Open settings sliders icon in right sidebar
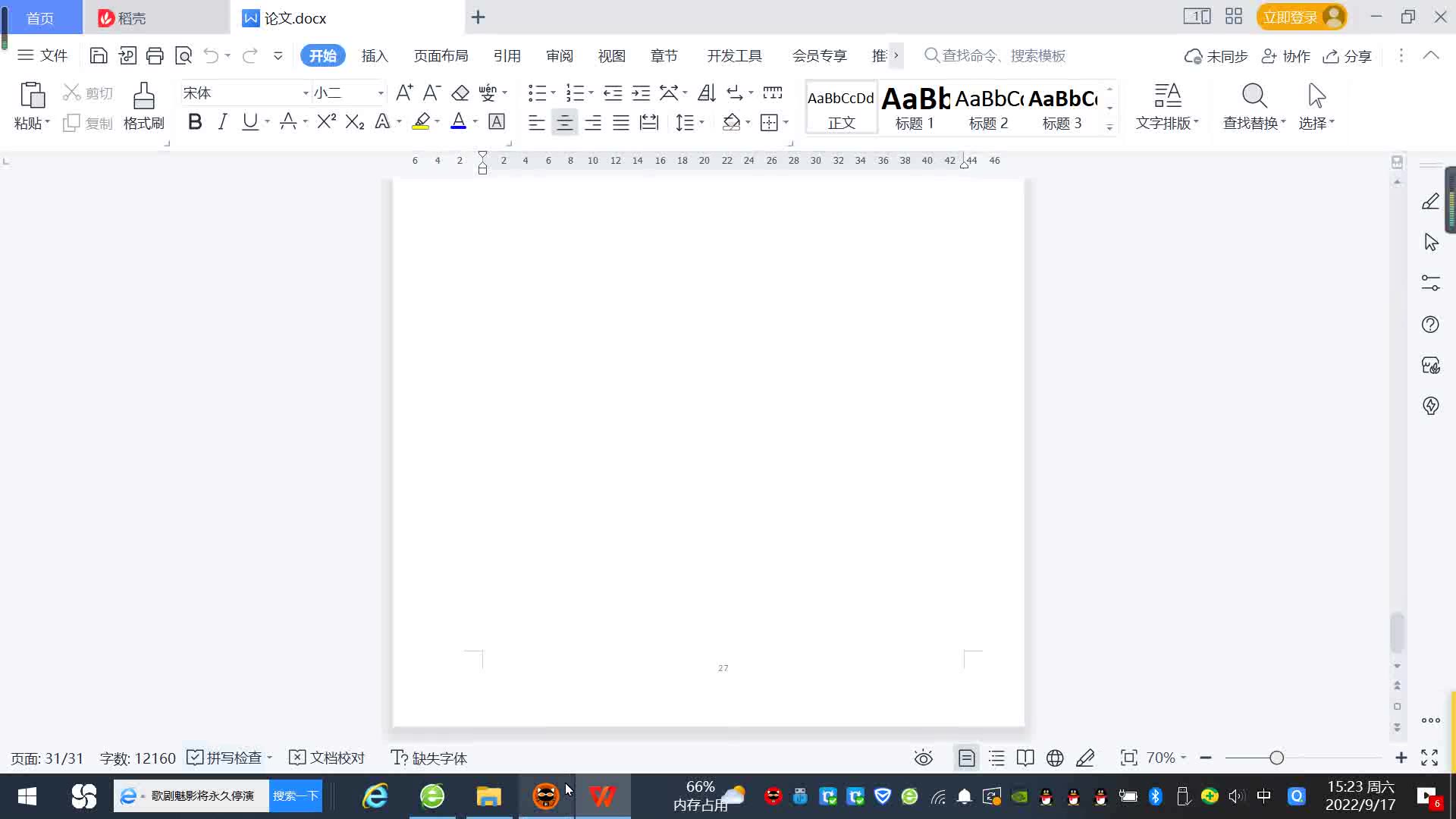This screenshot has width=1456, height=819. click(x=1430, y=283)
